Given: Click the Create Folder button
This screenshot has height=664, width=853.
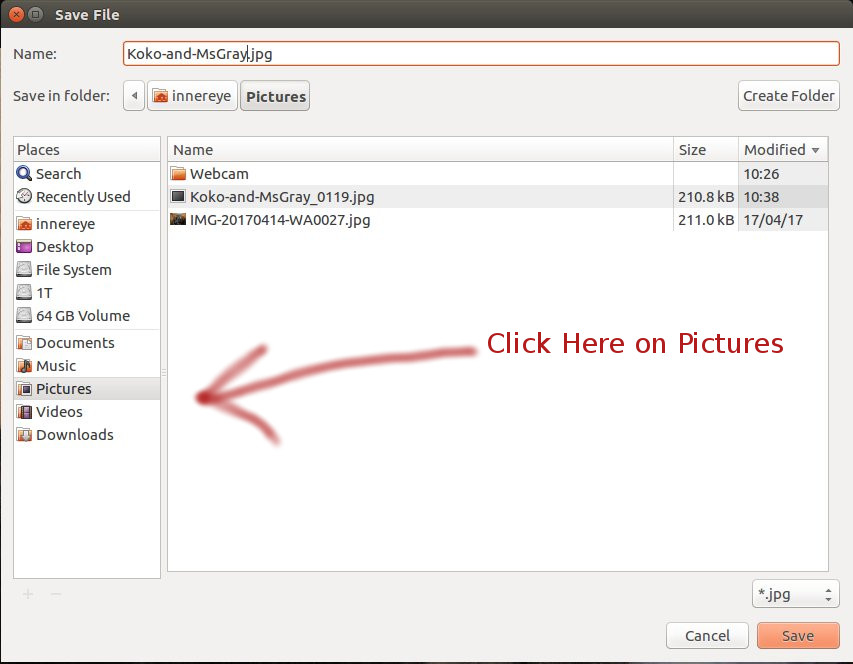Looking at the screenshot, I should coord(788,95).
